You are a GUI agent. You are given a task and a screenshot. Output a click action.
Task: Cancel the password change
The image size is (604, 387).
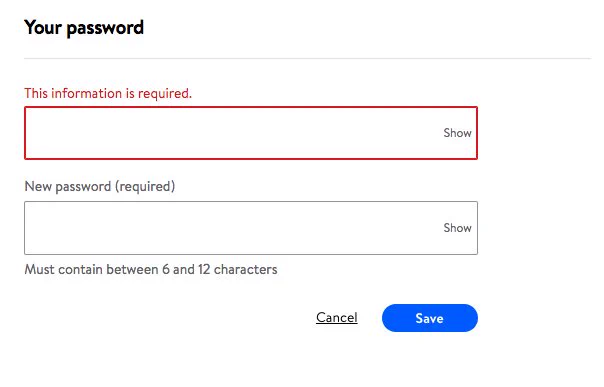[x=337, y=318]
